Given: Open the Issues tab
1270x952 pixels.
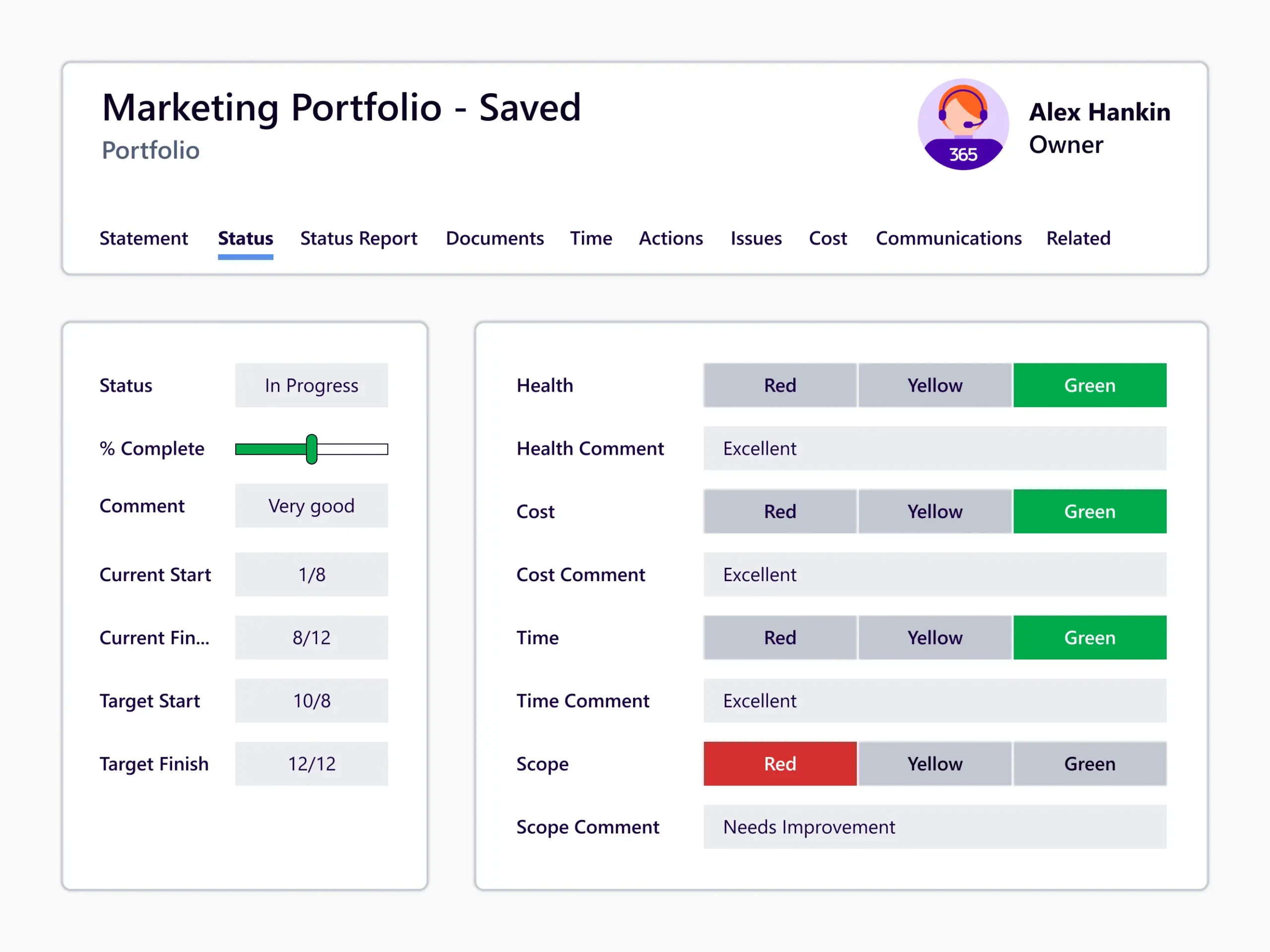Looking at the screenshot, I should click(x=756, y=238).
